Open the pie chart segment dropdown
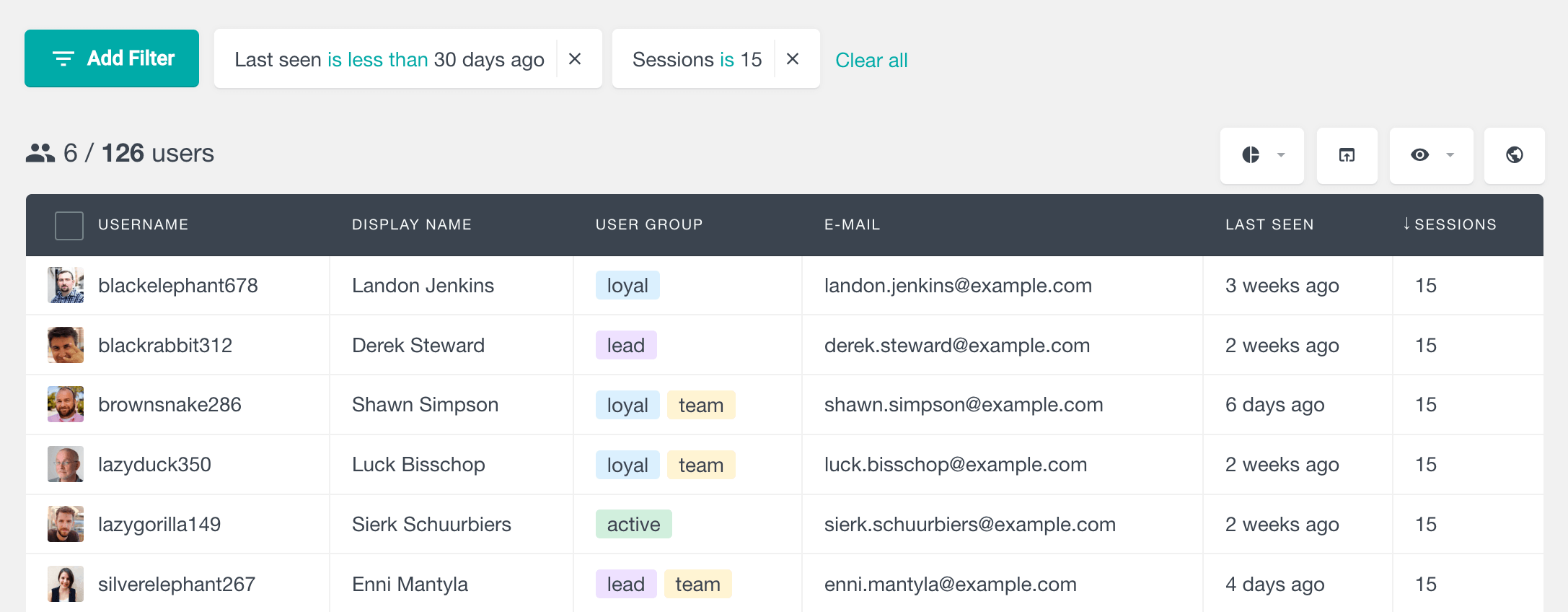Viewport: 1568px width, 612px height. tap(1261, 155)
